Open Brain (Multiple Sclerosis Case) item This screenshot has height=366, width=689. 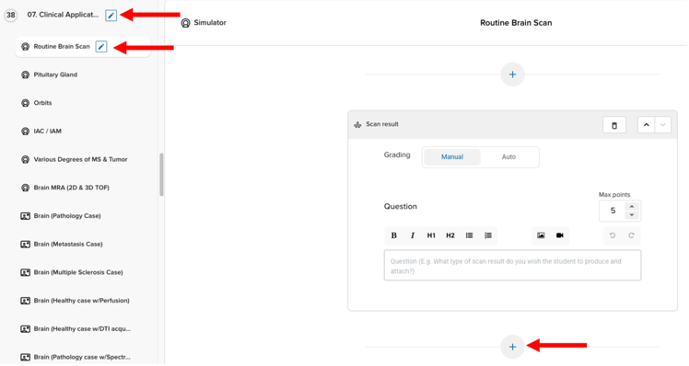(x=78, y=272)
